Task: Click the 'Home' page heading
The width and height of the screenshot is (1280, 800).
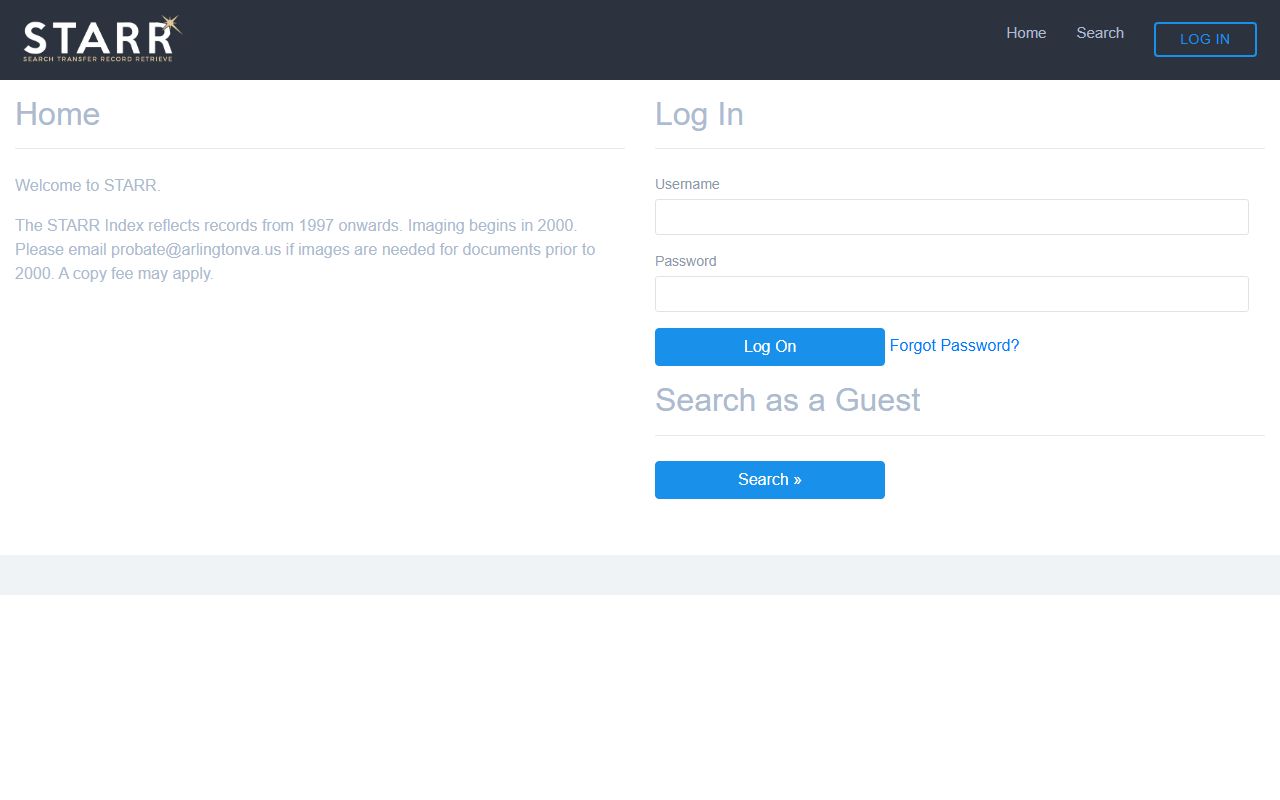Action: 58,114
